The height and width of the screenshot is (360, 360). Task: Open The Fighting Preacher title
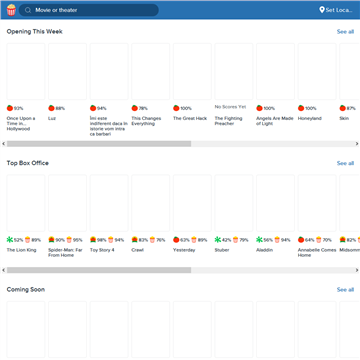point(229,121)
